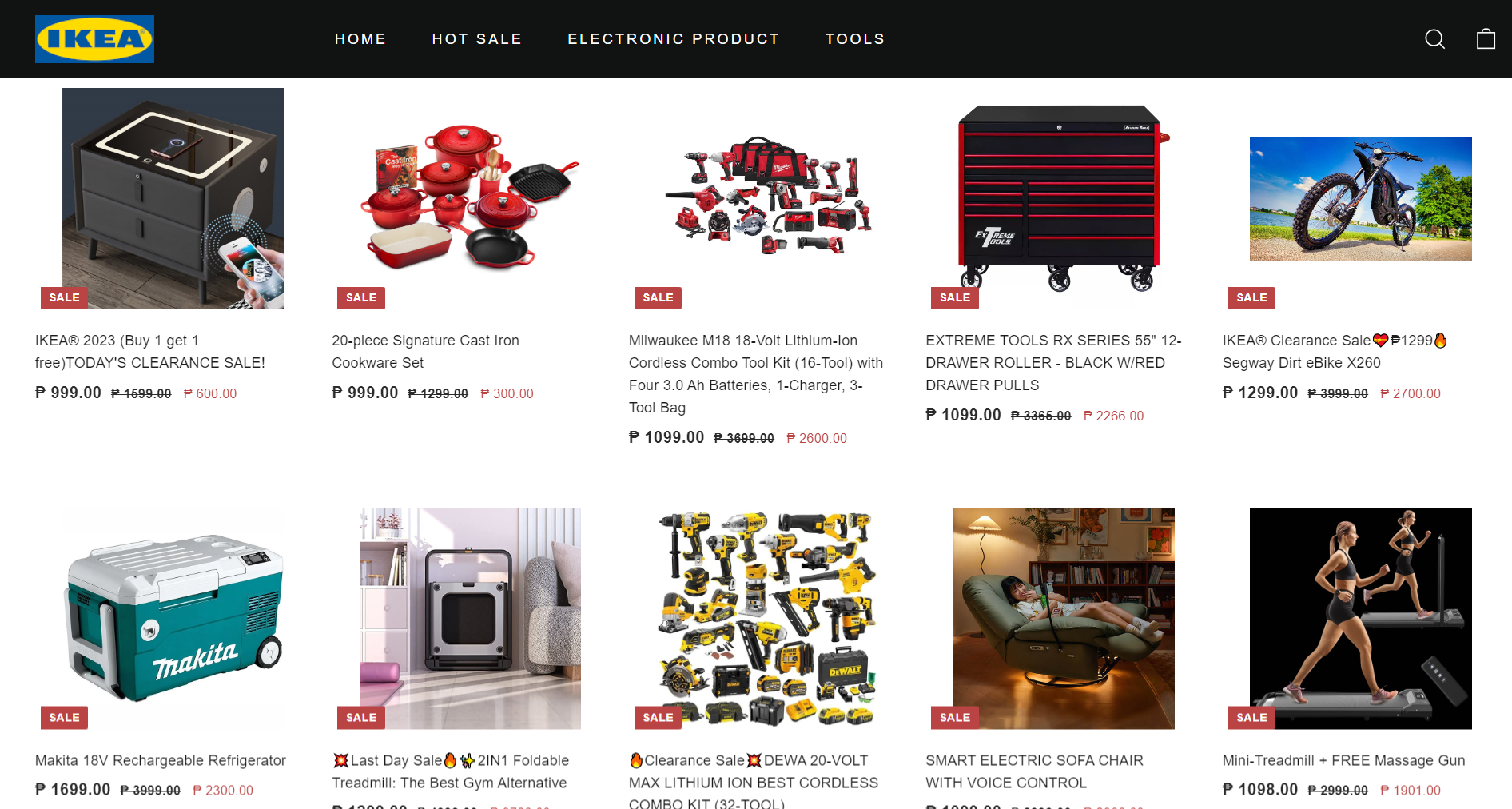
Task: Click the IKEA logo in header
Action: tap(94, 39)
